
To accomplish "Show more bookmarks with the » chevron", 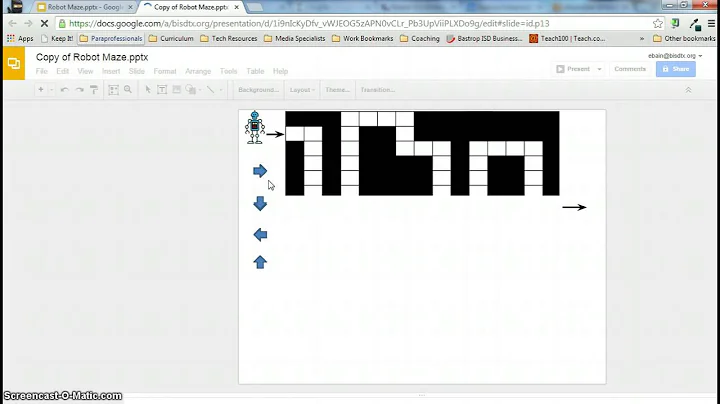I will pyautogui.click(x=642, y=39).
